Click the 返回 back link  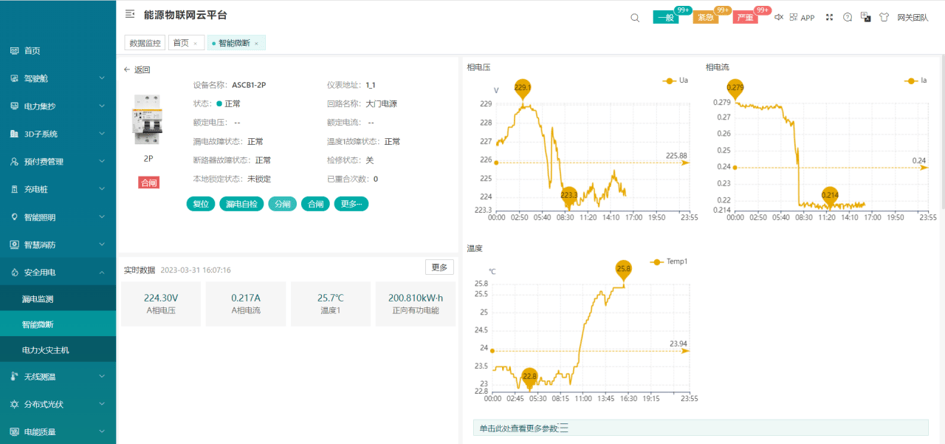[137, 70]
